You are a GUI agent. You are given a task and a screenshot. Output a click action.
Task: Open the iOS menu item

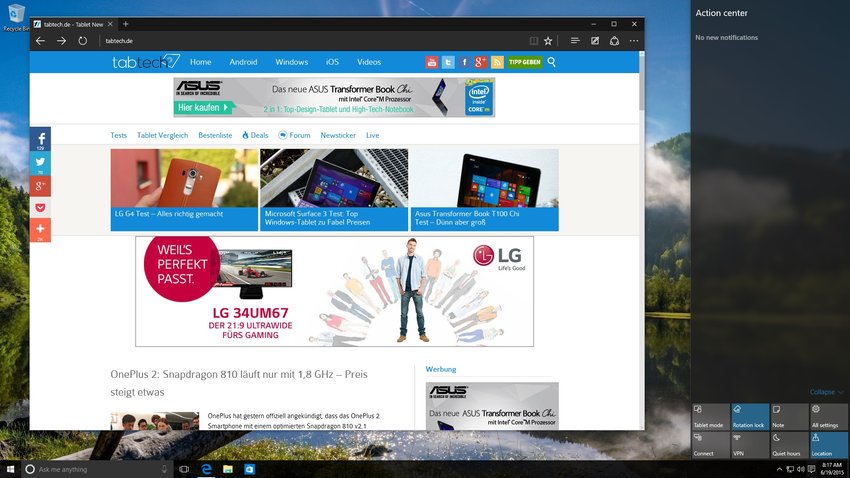[x=332, y=62]
